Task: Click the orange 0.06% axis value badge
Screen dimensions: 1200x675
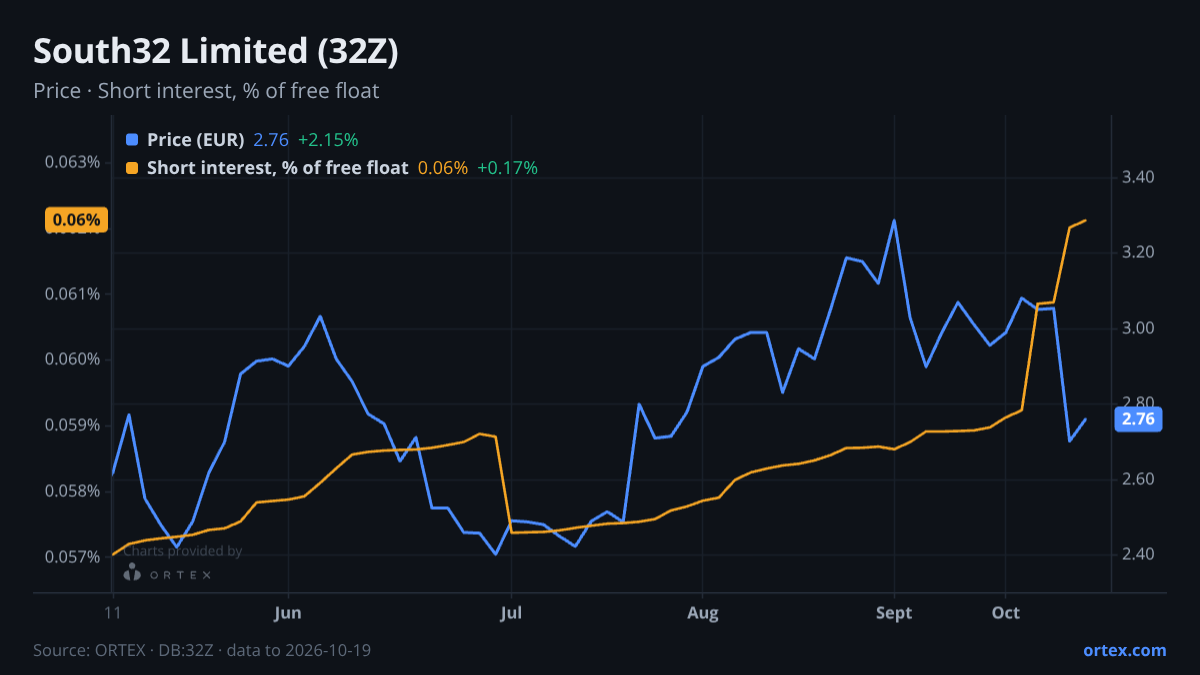Action: [76, 220]
